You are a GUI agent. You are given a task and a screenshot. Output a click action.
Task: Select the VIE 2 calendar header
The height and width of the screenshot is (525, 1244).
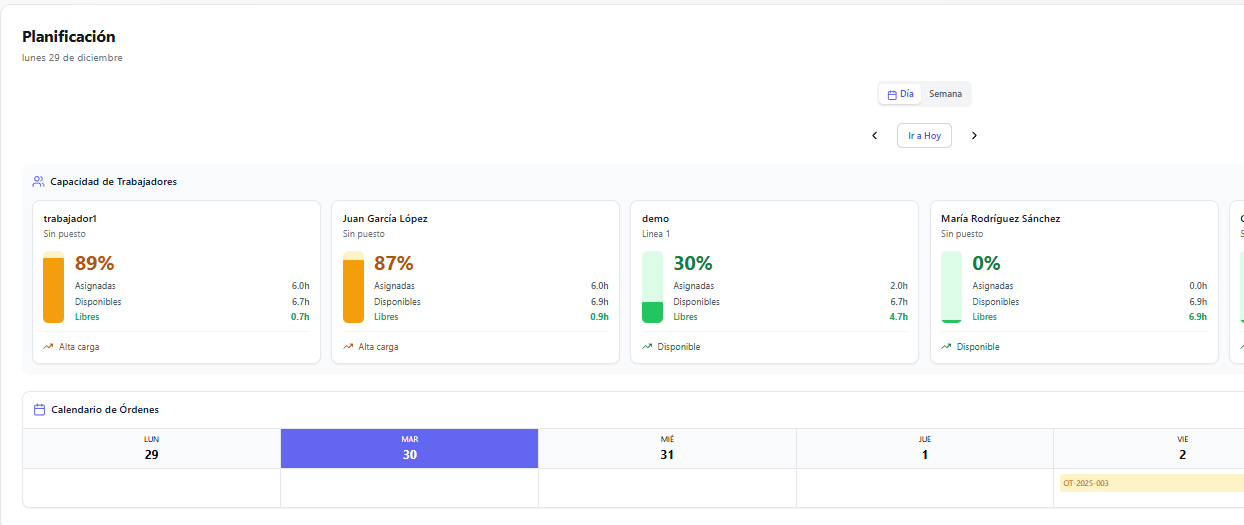pos(1149,448)
